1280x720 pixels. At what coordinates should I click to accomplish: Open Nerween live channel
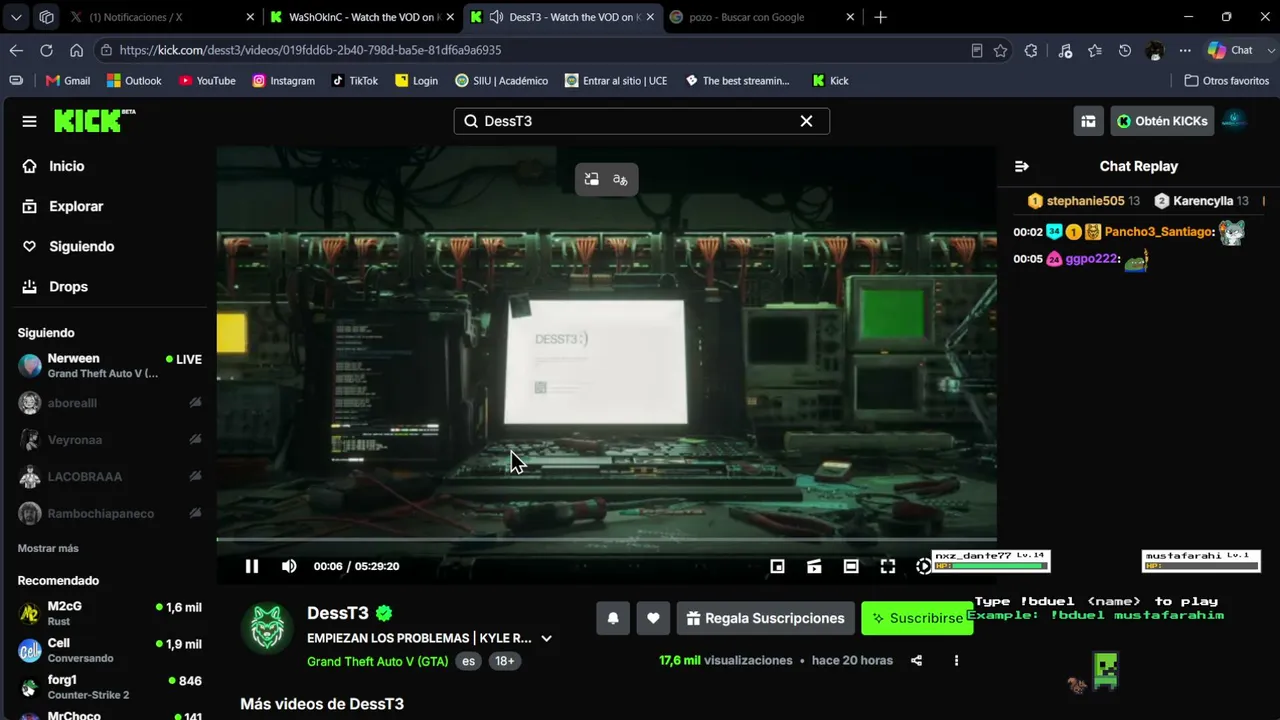(x=110, y=365)
